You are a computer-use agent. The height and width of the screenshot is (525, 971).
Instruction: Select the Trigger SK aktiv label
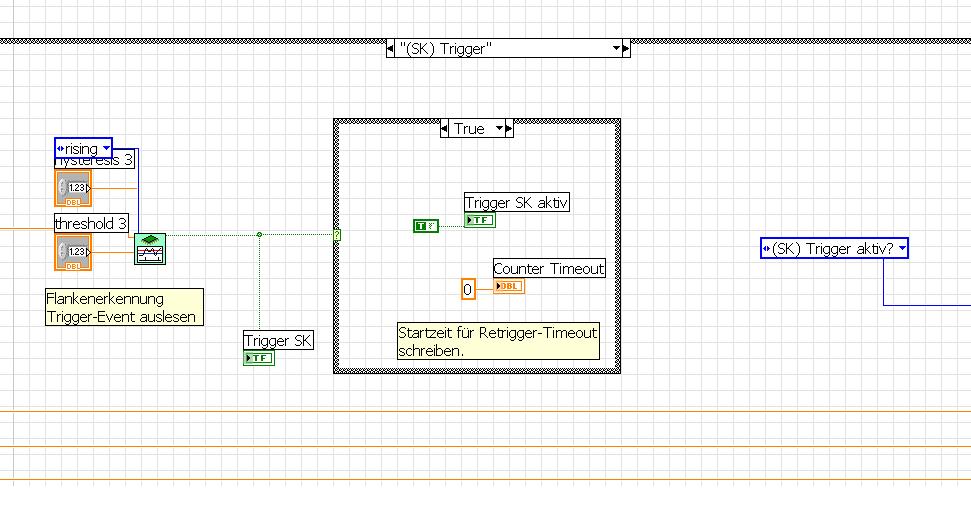(x=517, y=202)
